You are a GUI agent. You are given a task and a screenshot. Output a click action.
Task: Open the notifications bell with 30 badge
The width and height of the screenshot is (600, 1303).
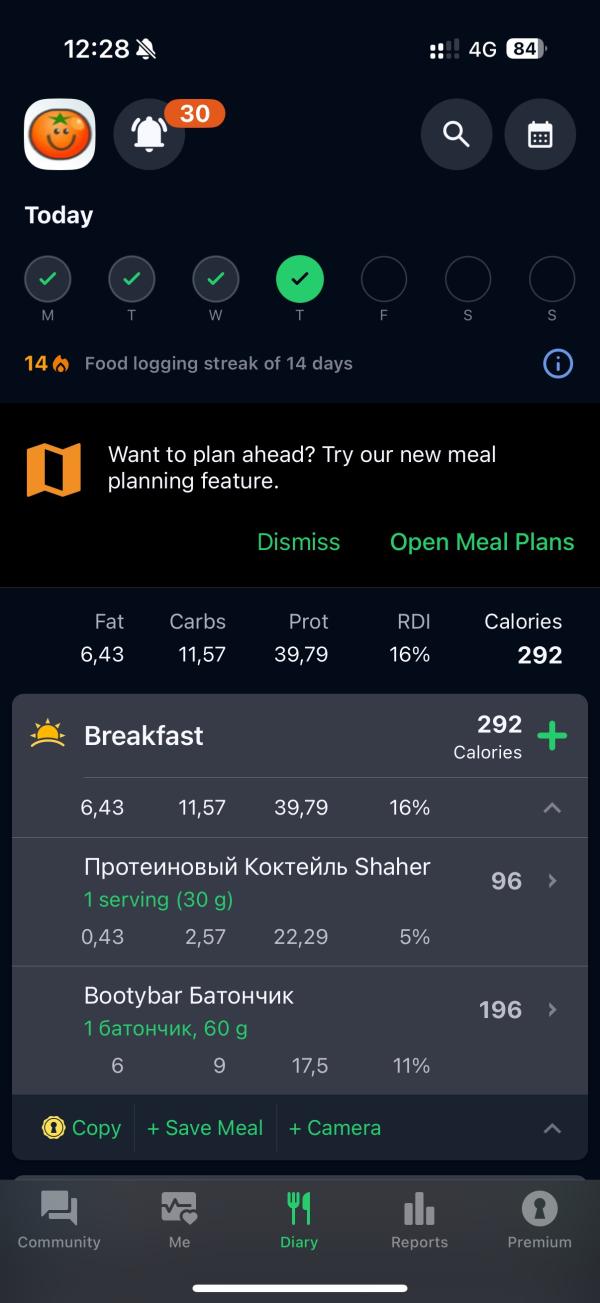click(149, 134)
